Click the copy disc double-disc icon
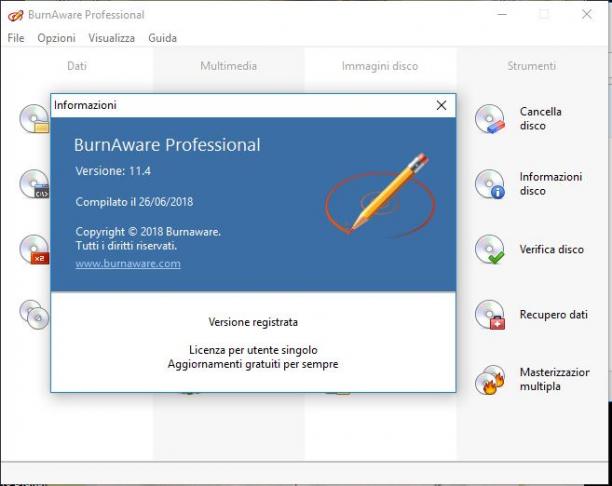The width and height of the screenshot is (612, 486). 35,315
